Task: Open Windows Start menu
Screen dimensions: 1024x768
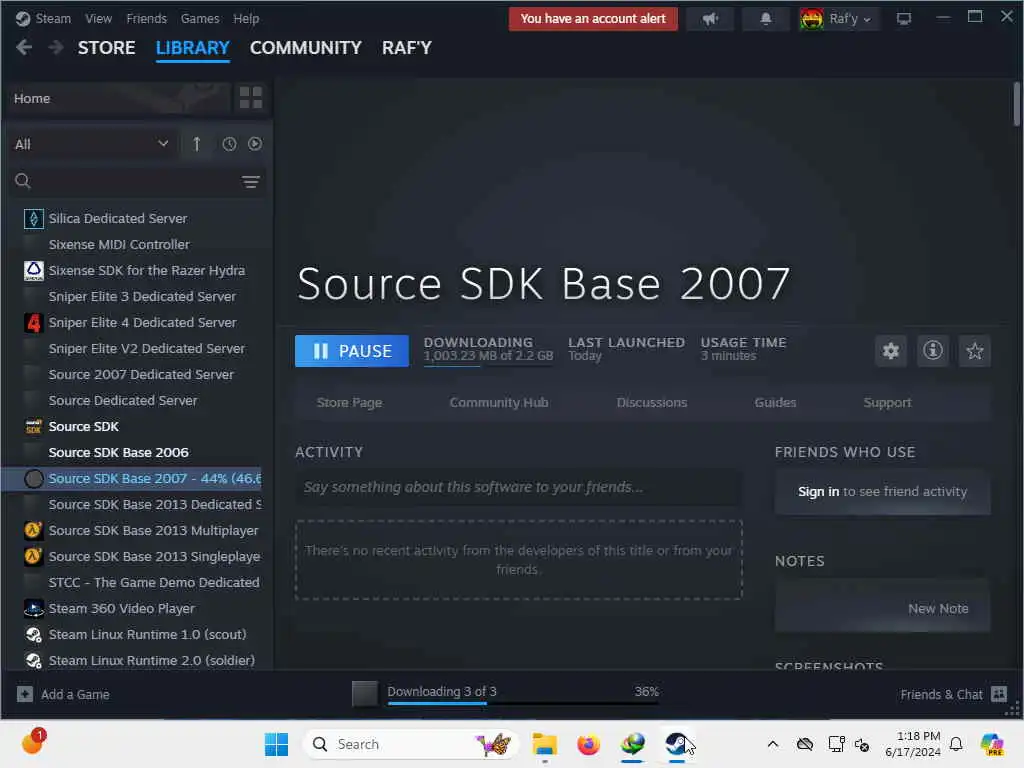Action: point(276,744)
